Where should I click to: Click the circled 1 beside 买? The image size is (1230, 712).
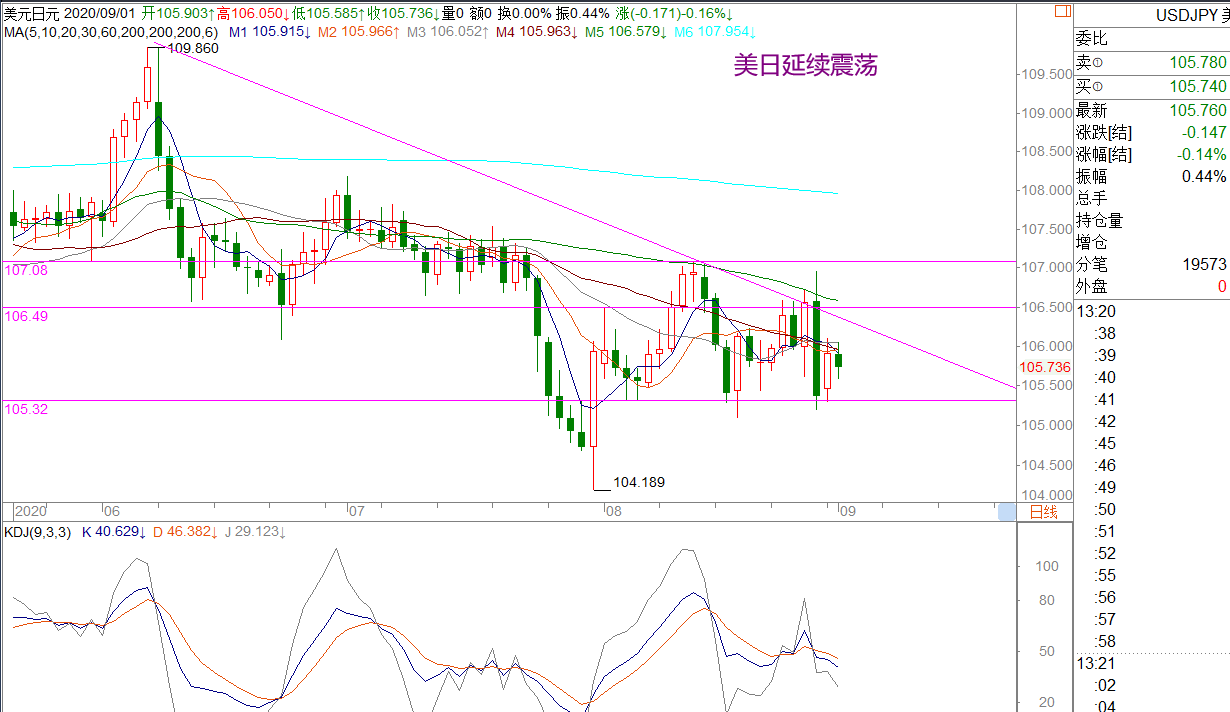coord(1098,87)
